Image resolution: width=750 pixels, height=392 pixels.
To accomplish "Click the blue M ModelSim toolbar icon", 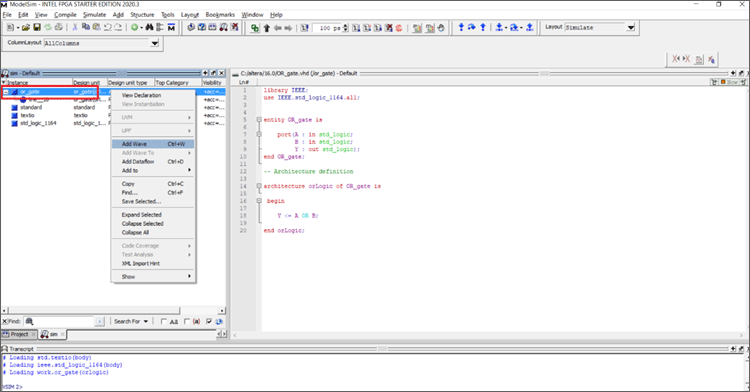I will (x=171, y=28).
